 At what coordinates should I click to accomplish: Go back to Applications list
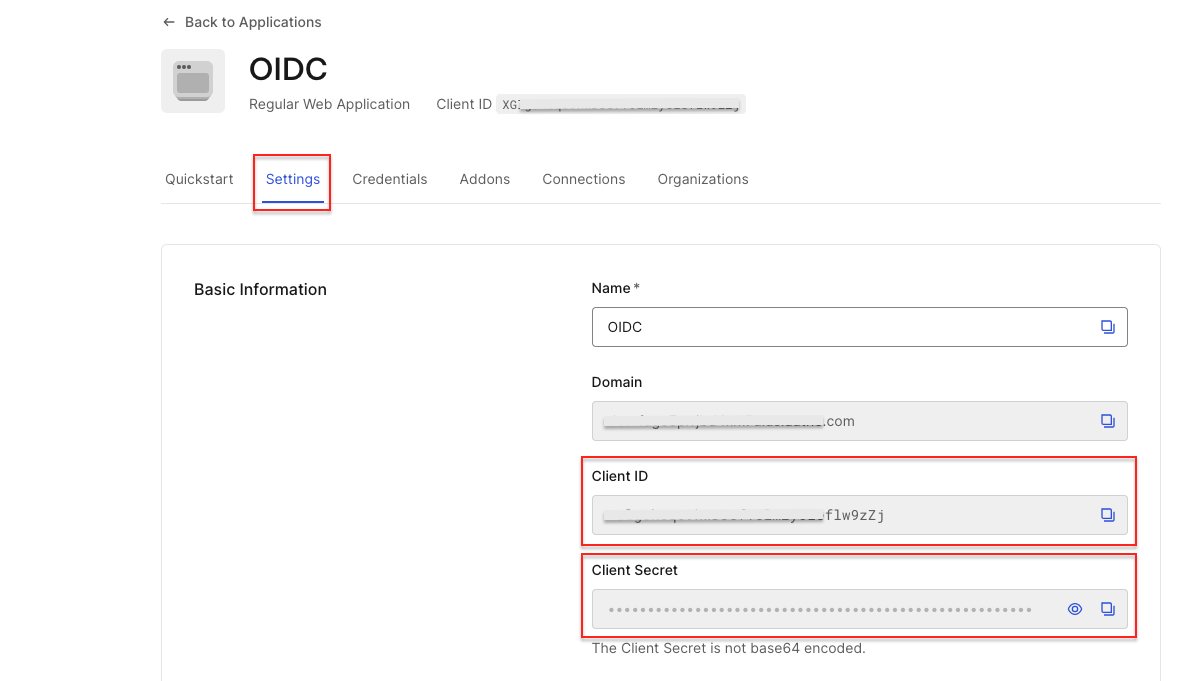pos(253,22)
